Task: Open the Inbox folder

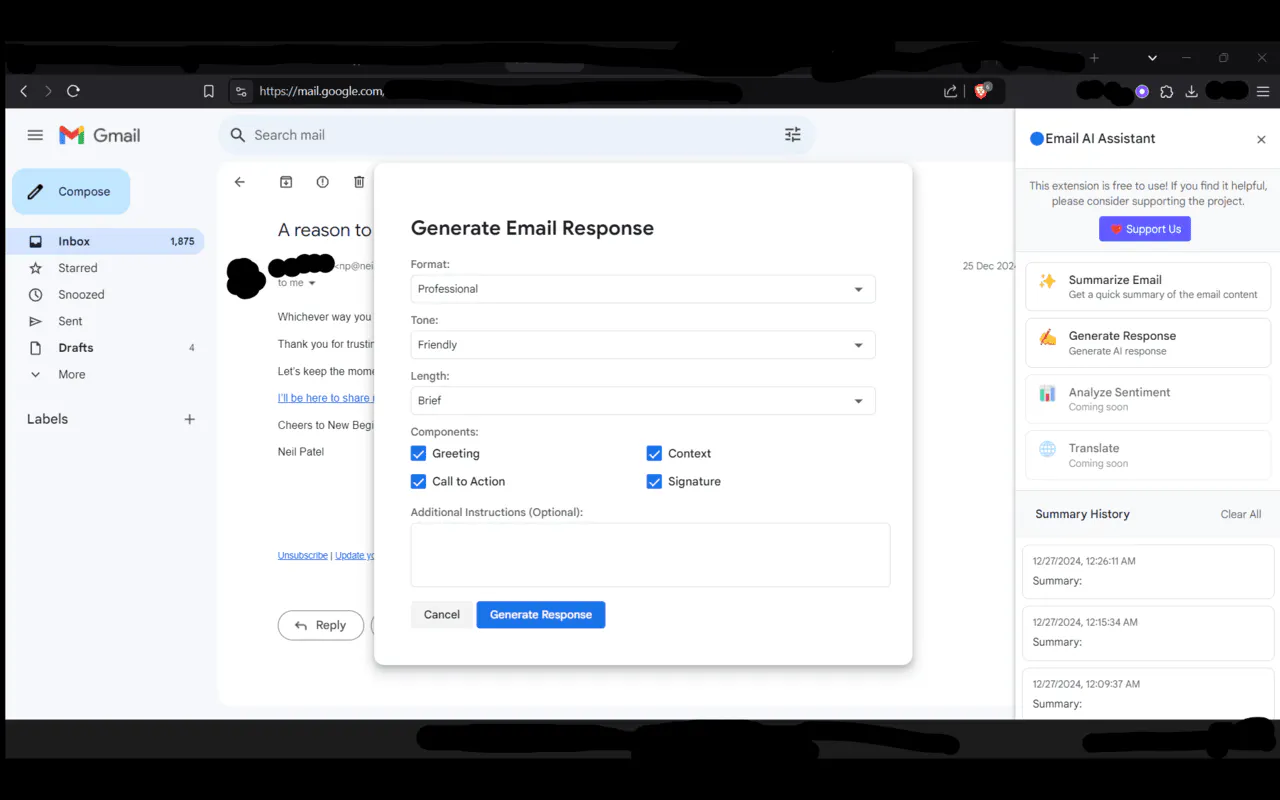Action: [105, 241]
